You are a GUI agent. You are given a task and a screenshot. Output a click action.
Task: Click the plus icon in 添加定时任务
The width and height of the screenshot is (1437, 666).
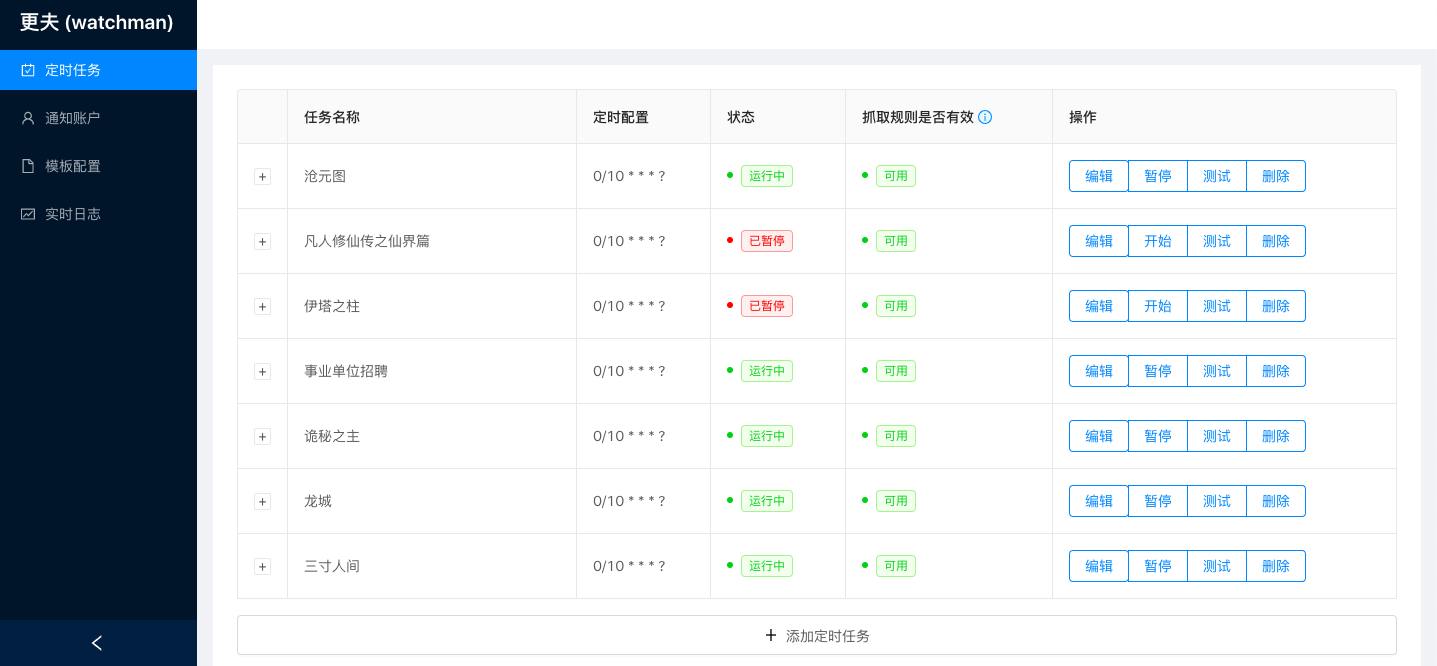(x=771, y=635)
